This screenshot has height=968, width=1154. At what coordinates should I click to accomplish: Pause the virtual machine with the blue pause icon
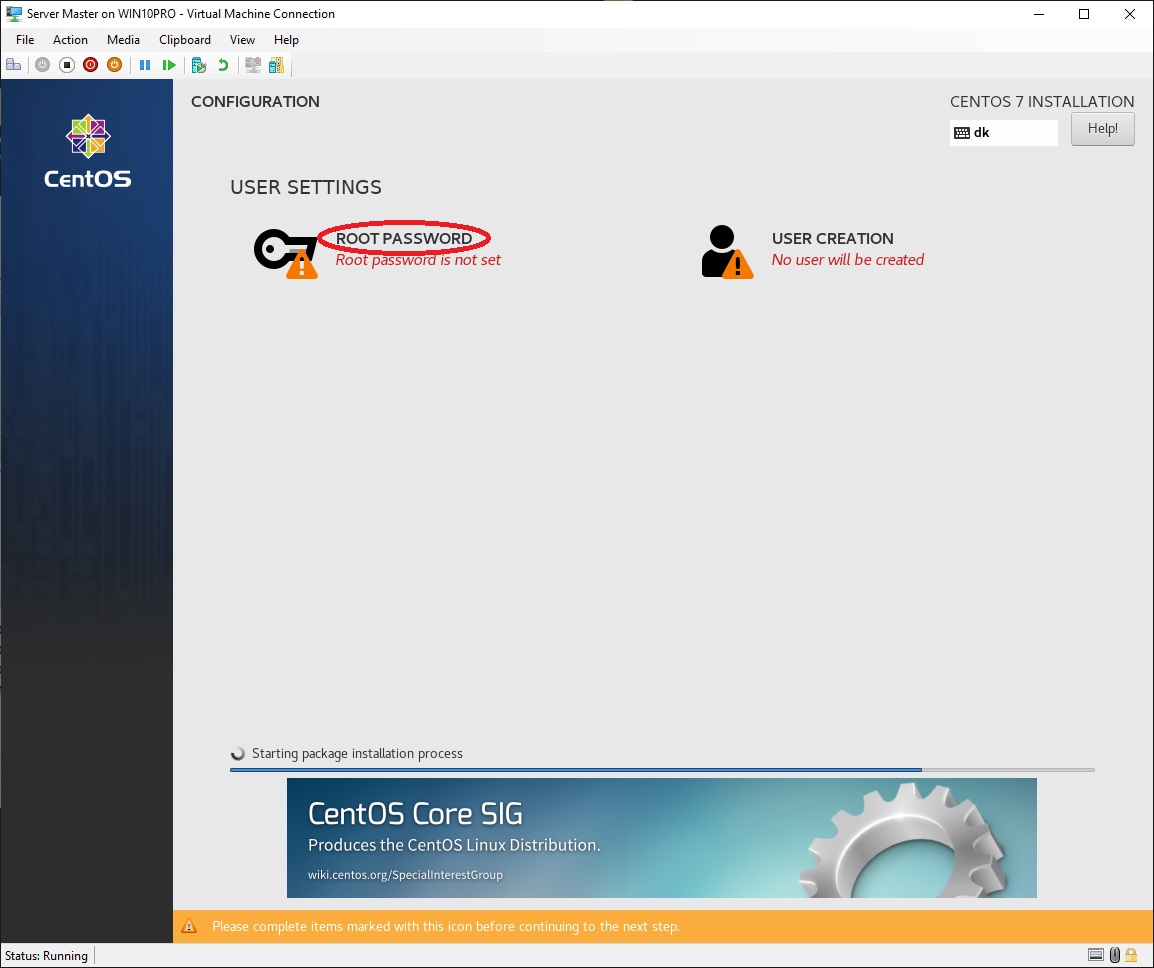click(145, 65)
